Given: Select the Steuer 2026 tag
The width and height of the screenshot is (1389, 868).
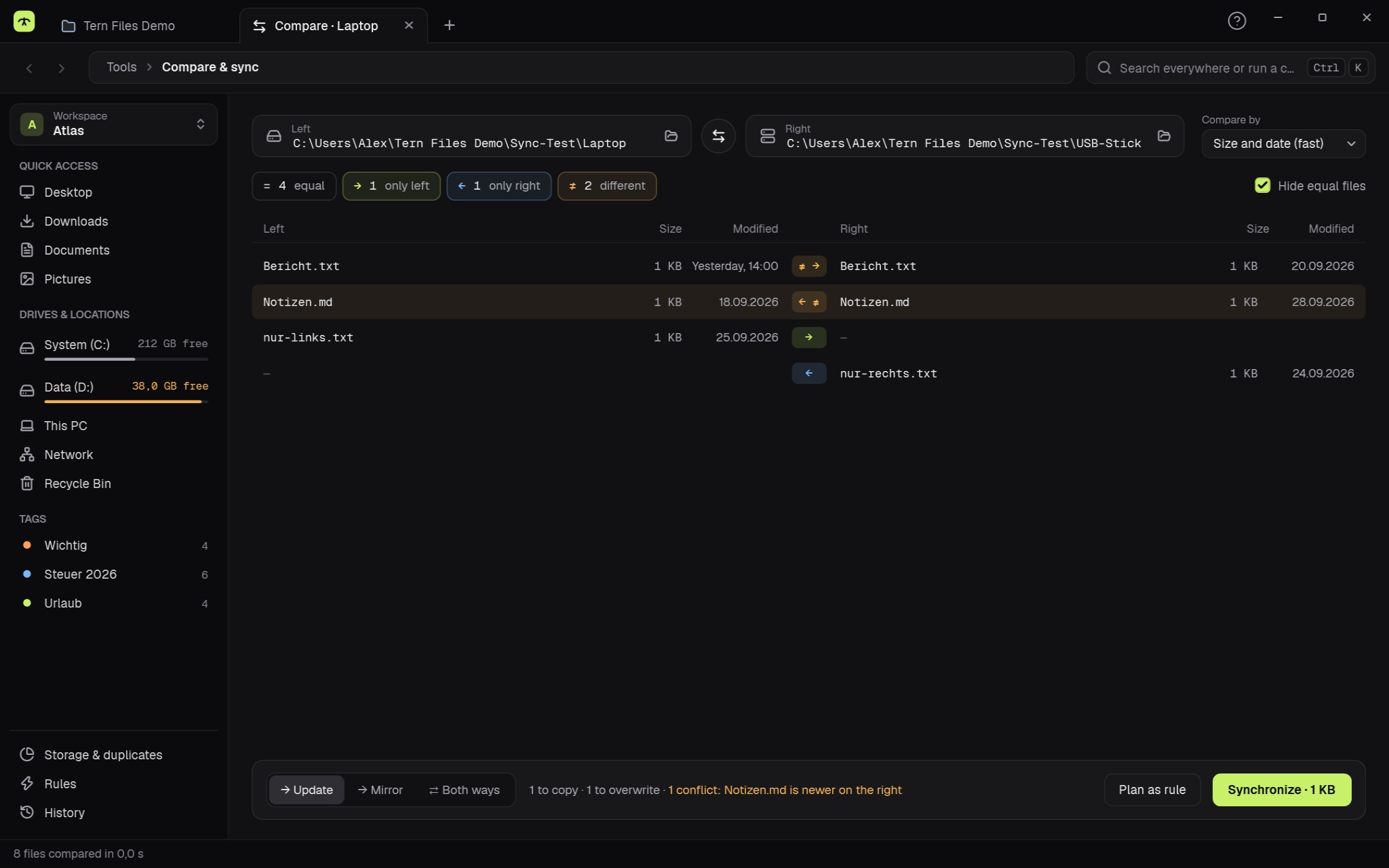Looking at the screenshot, I should tap(113, 574).
